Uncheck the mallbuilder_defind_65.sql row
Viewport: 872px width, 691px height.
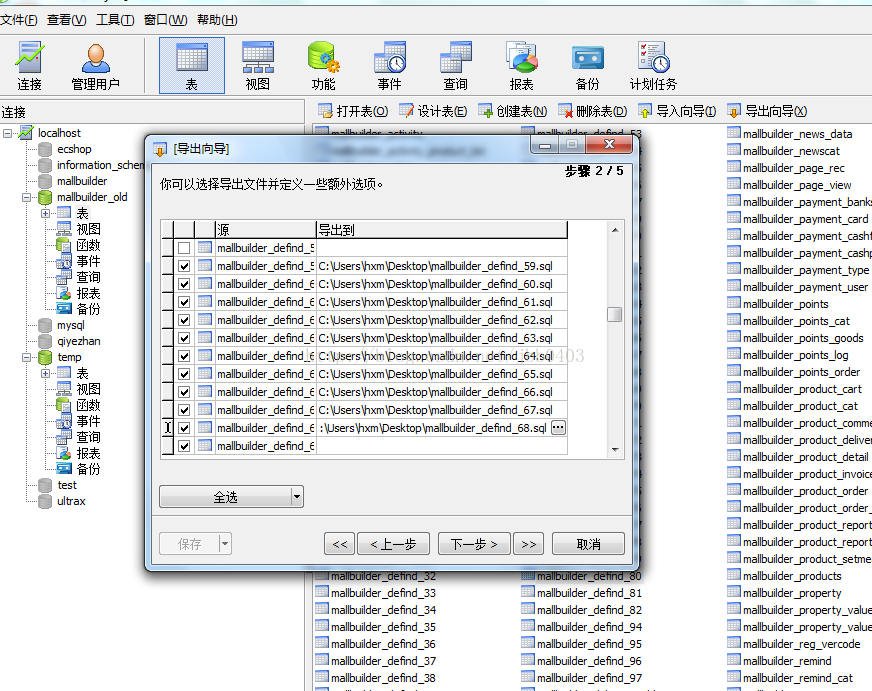[184, 374]
